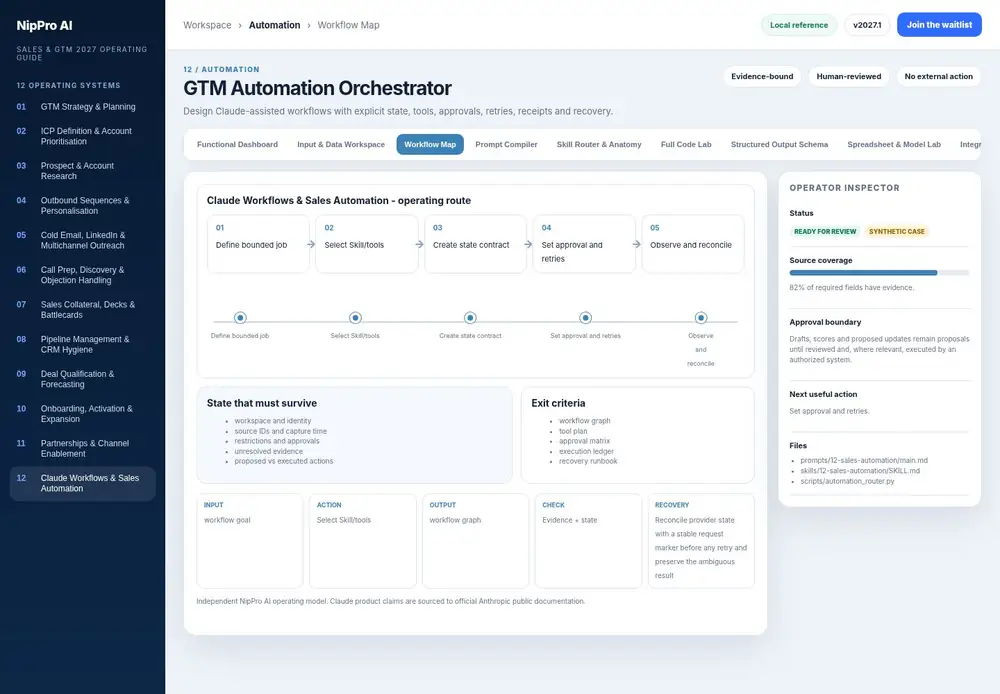The height and width of the screenshot is (694, 1000).
Task: Switch to the Input & Data Workspace tab
Action: (341, 144)
